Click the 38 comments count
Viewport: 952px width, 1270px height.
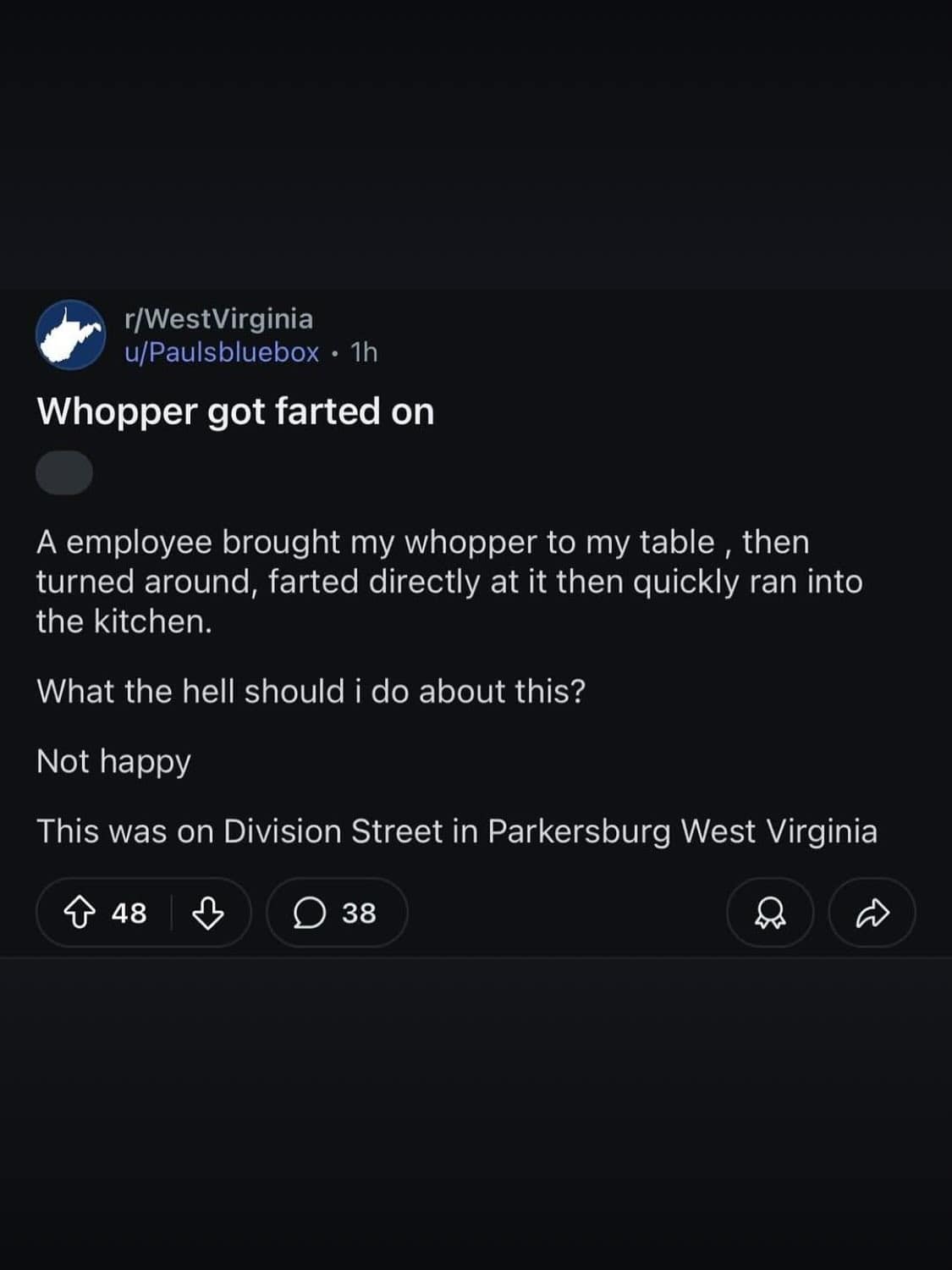[359, 913]
